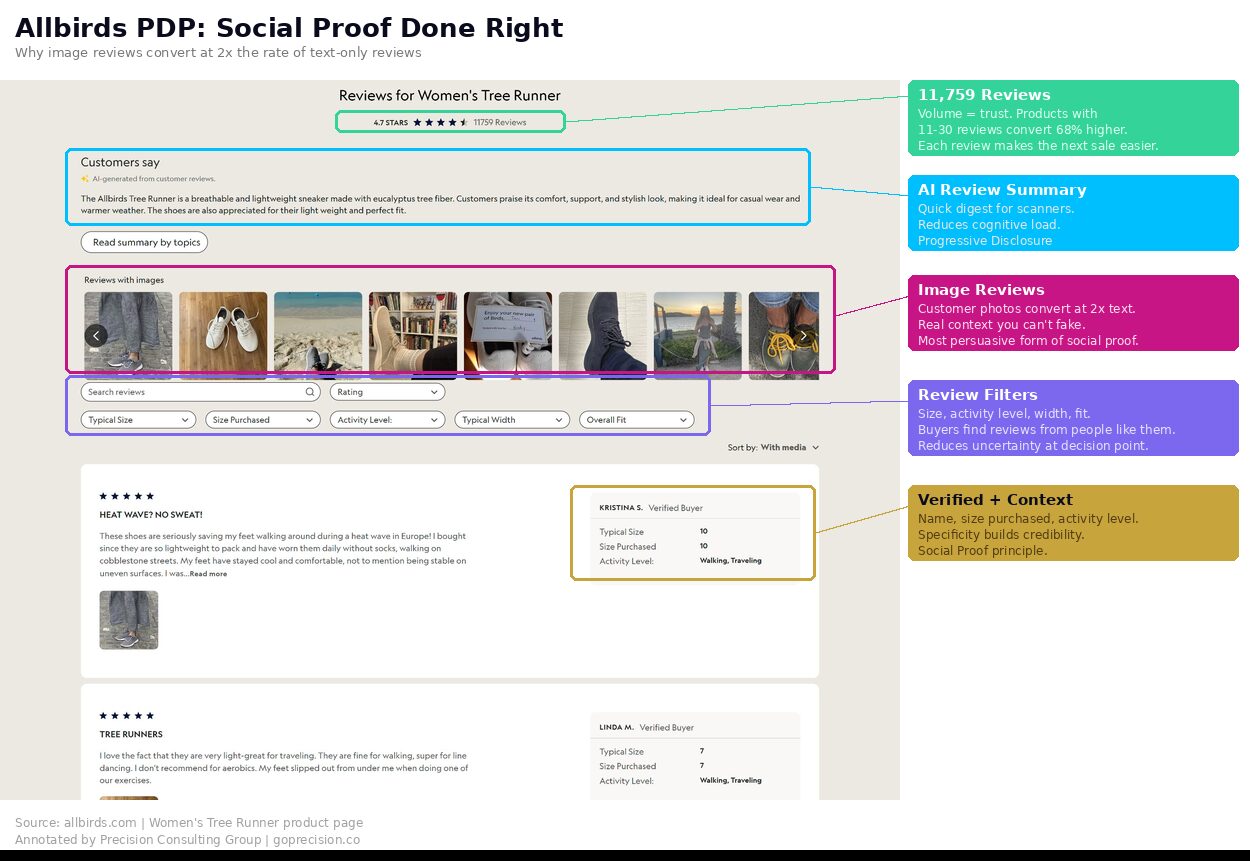
Task: Click the Read summary by topics button
Action: 144,242
